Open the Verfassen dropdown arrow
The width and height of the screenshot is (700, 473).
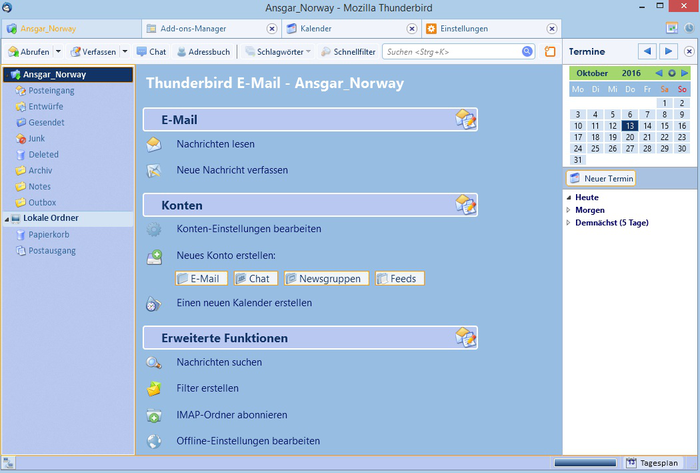click(125, 52)
